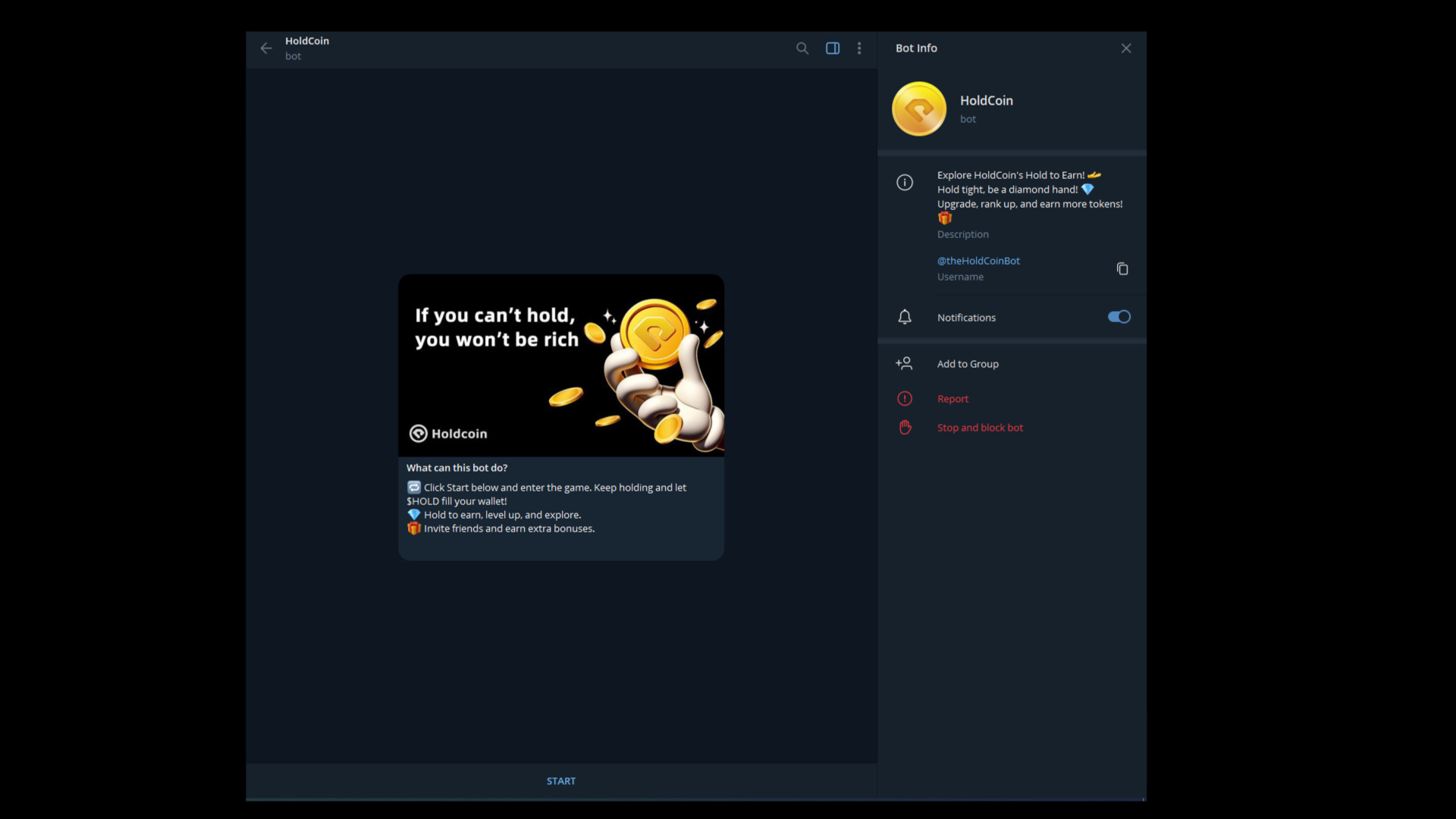Go back using the arrow icon
The height and width of the screenshot is (819, 1456).
[x=266, y=48]
